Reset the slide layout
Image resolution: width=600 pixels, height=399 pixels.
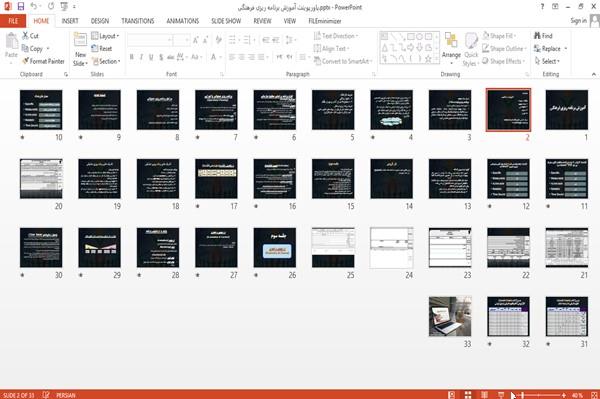click(101, 49)
